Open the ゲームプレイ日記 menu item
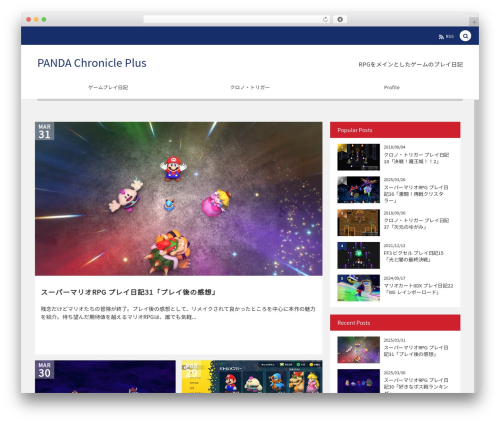 tap(108, 87)
